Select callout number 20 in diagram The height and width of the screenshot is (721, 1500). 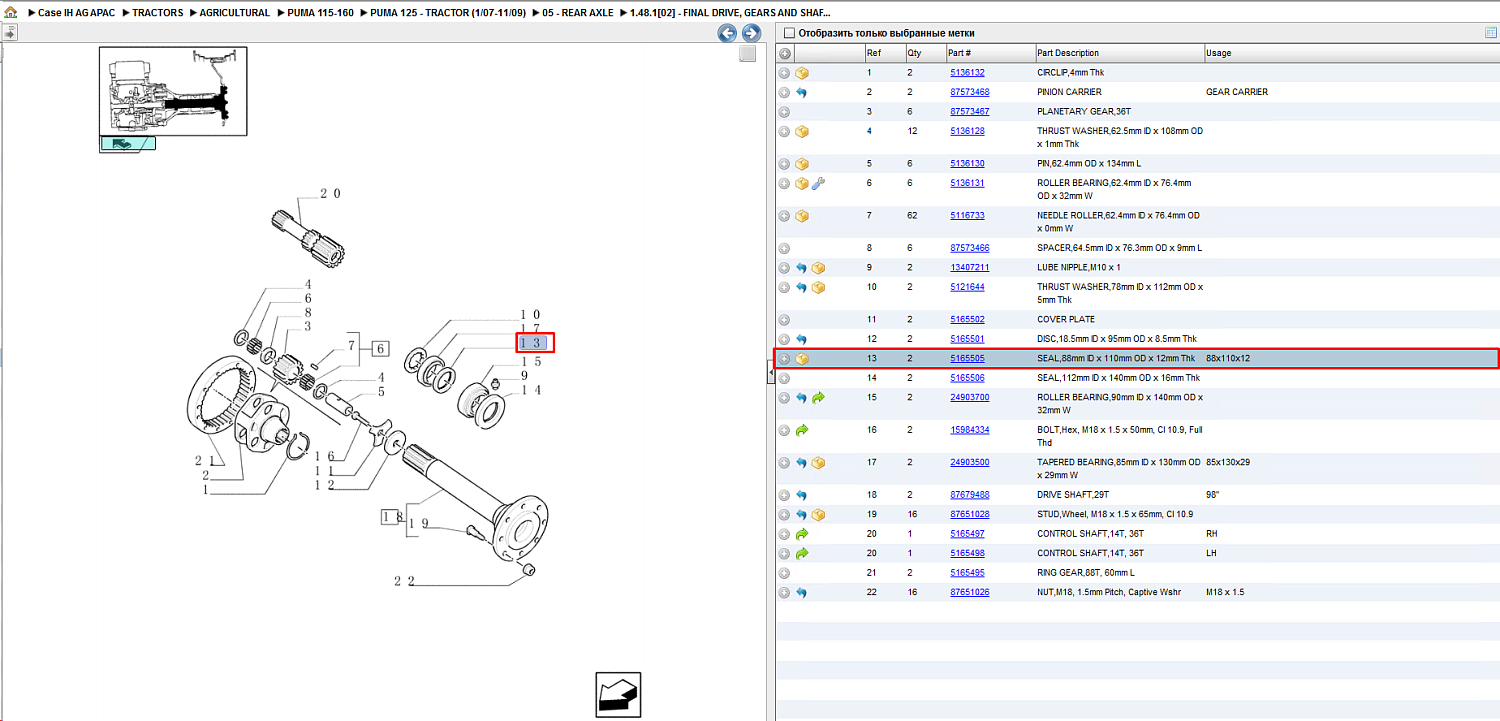click(x=330, y=194)
